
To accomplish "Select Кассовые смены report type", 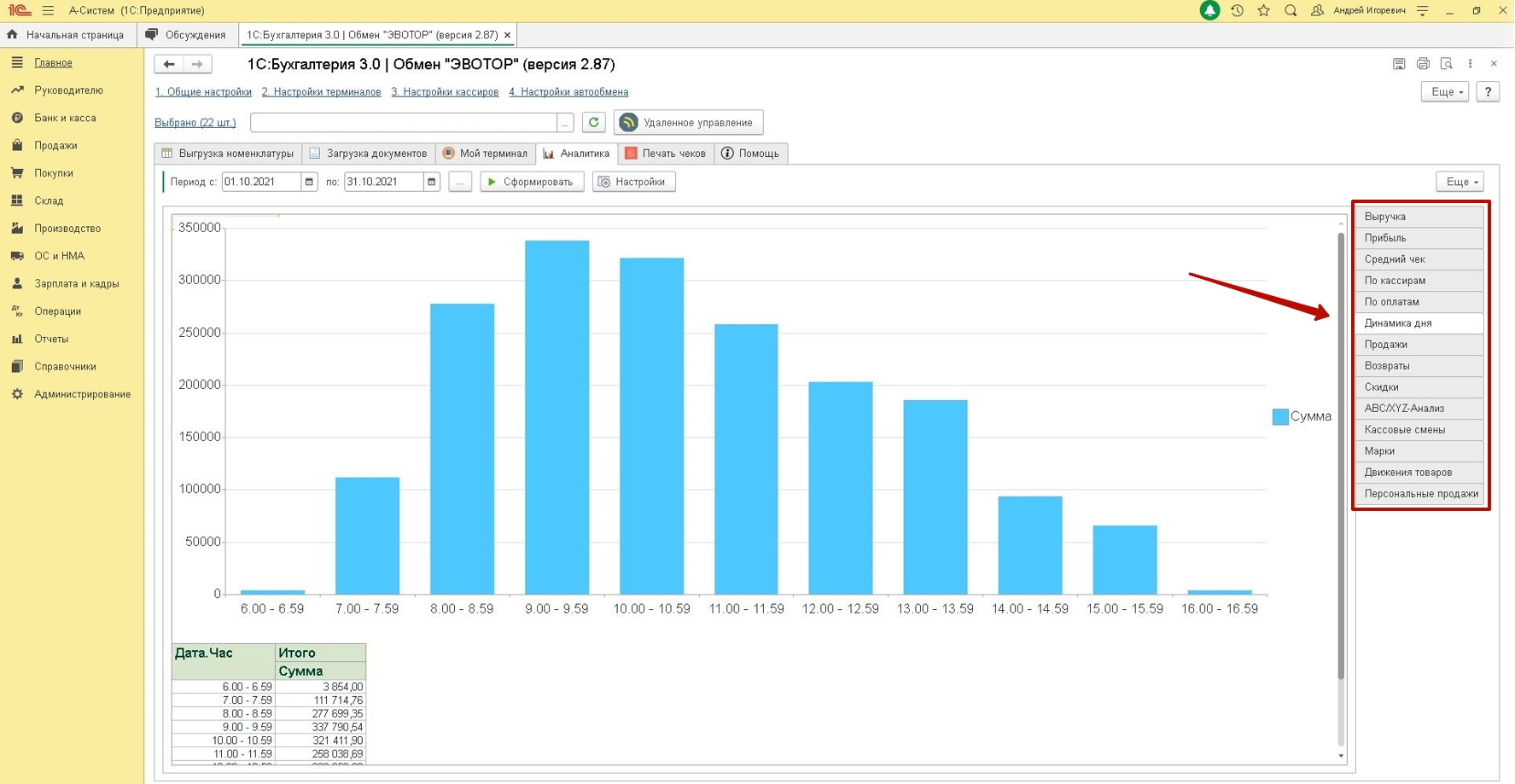I will tap(1419, 430).
